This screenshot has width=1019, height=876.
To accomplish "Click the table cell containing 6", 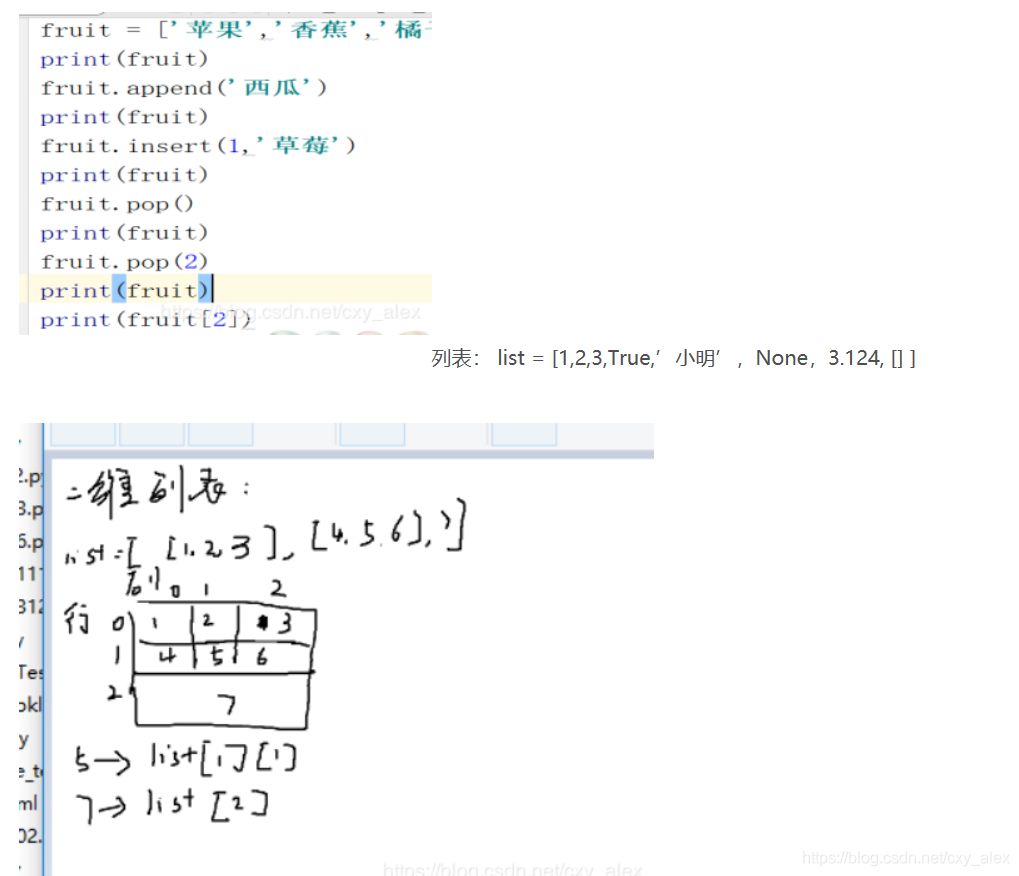I will click(x=273, y=658).
